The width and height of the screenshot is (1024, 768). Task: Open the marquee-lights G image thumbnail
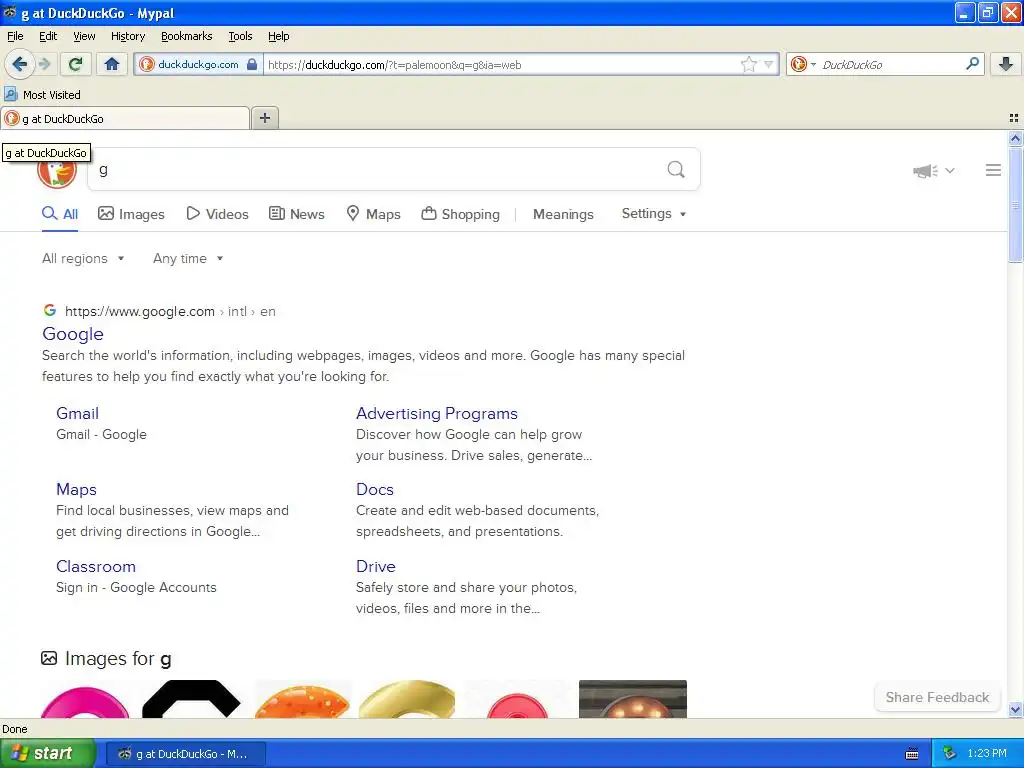click(x=633, y=699)
